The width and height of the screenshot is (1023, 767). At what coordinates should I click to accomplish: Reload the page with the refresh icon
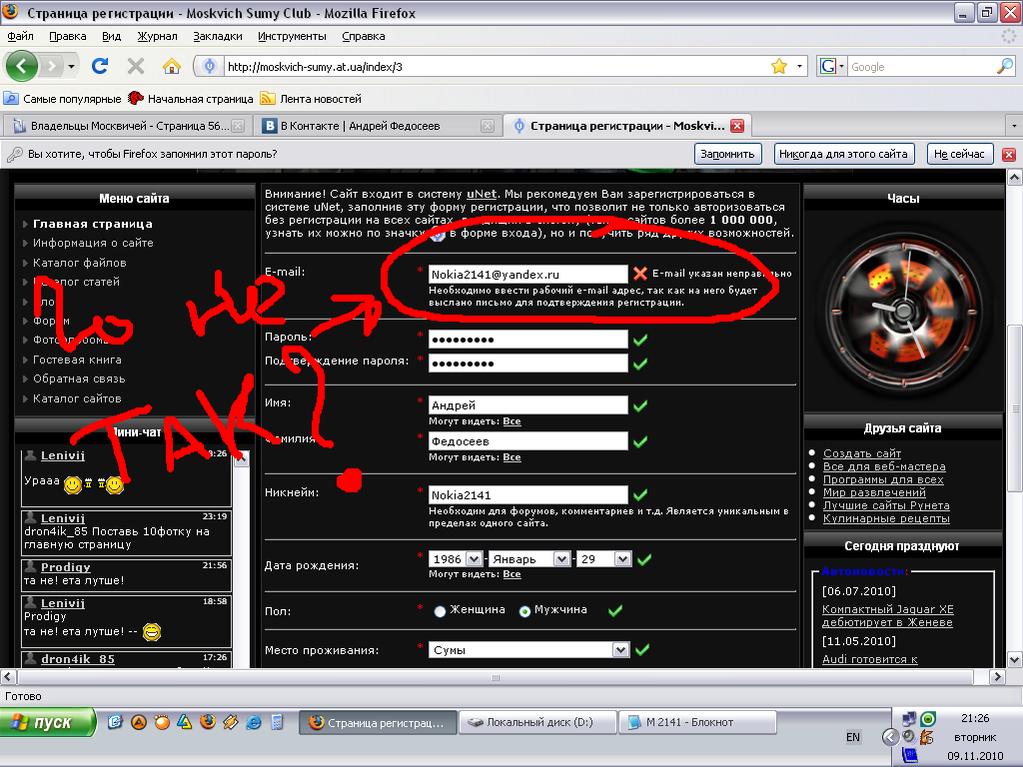point(100,66)
